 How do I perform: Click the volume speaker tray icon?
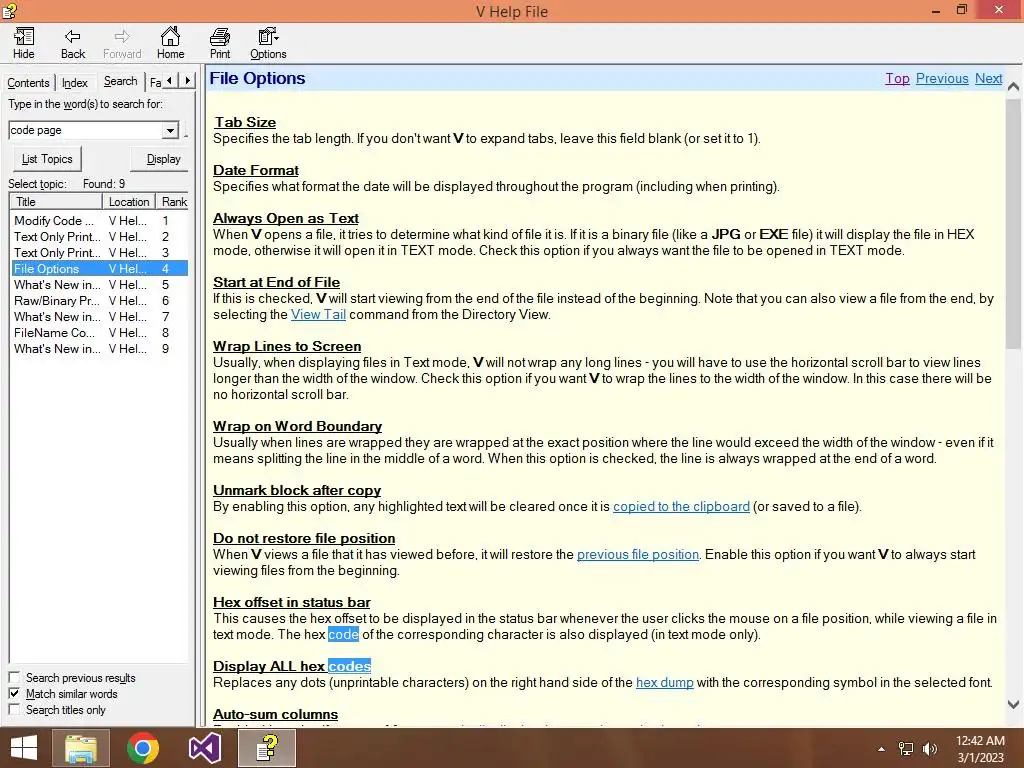tap(930, 749)
